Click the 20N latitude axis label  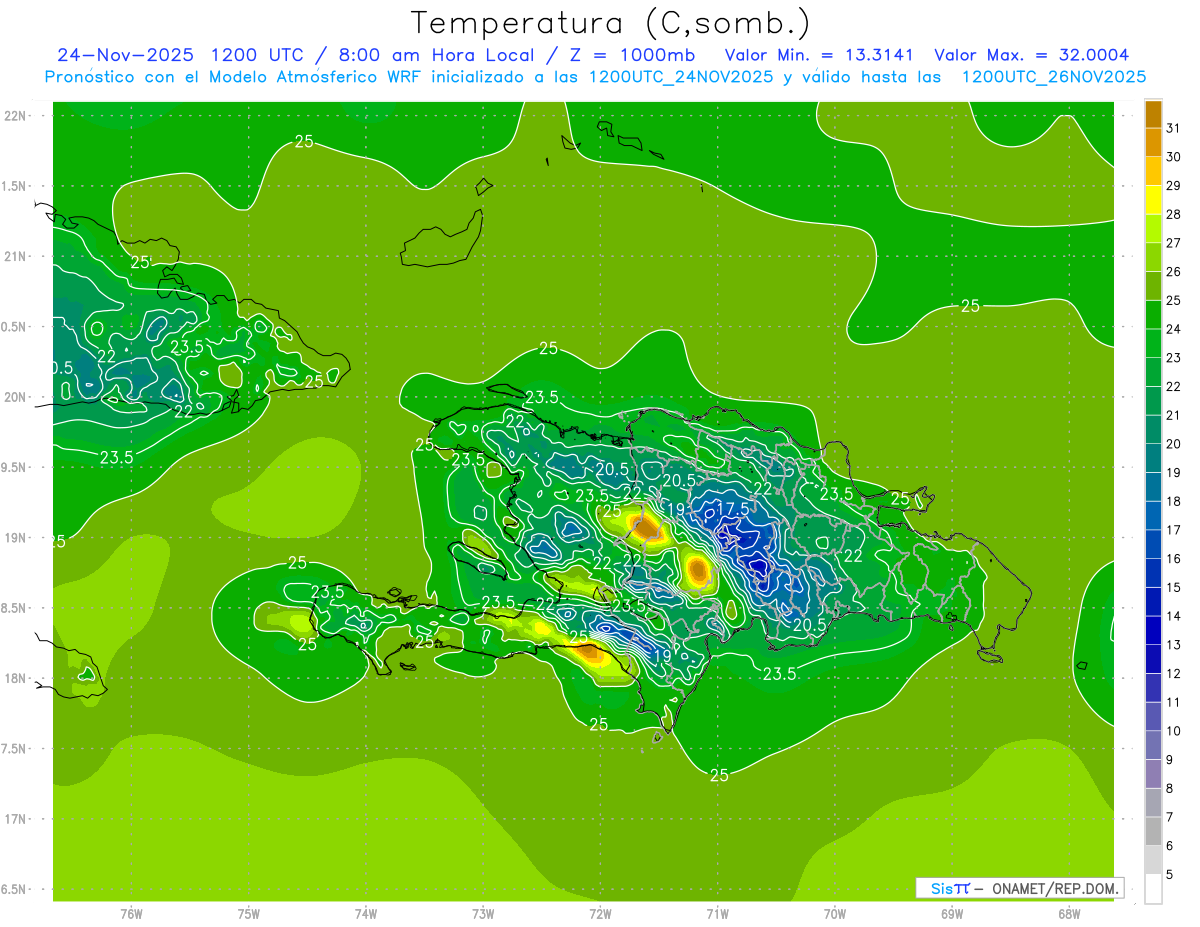coord(16,397)
